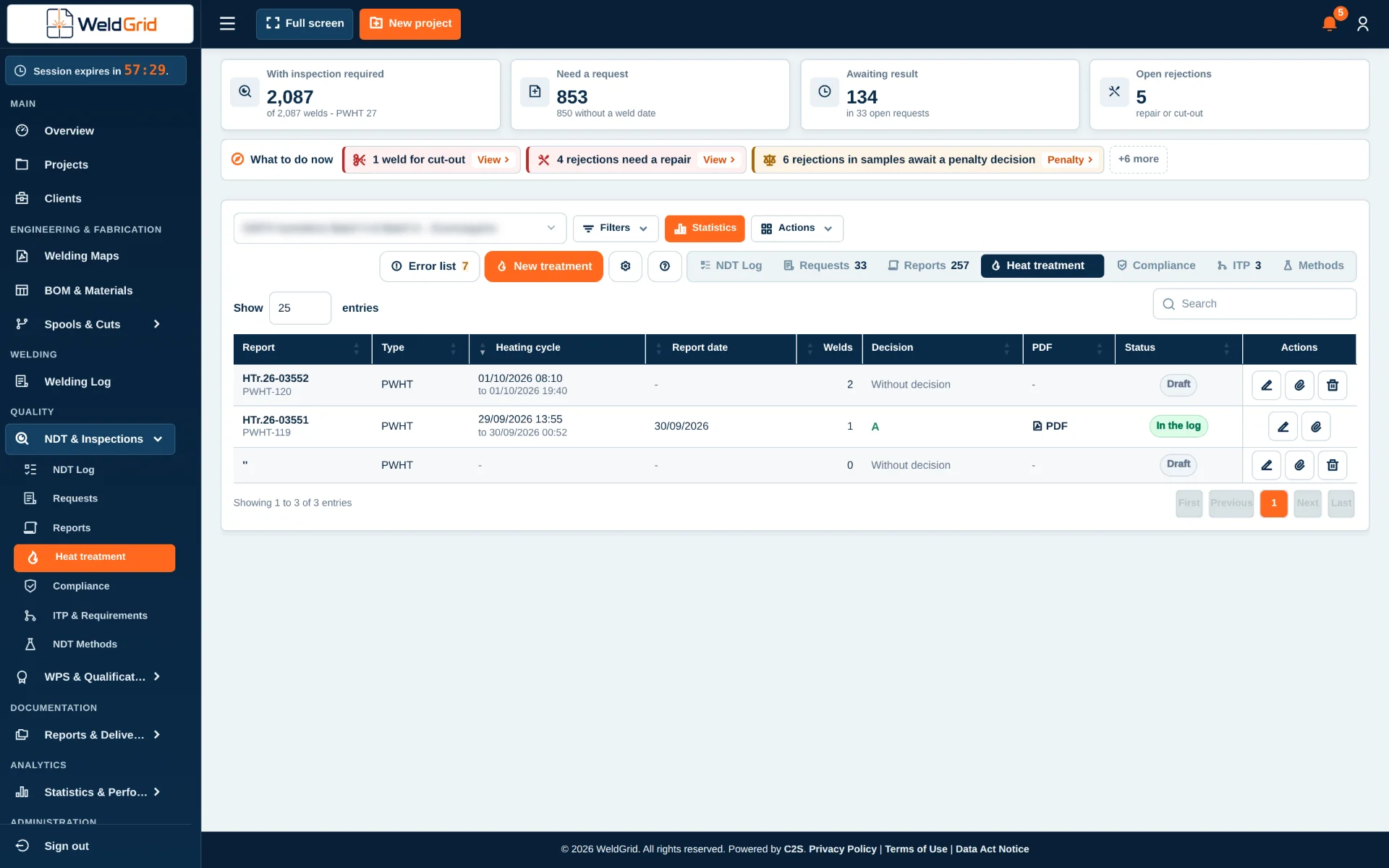Edit report HTr.26-03551 with pencil icon
Viewport: 1389px width, 868px height.
[1283, 426]
